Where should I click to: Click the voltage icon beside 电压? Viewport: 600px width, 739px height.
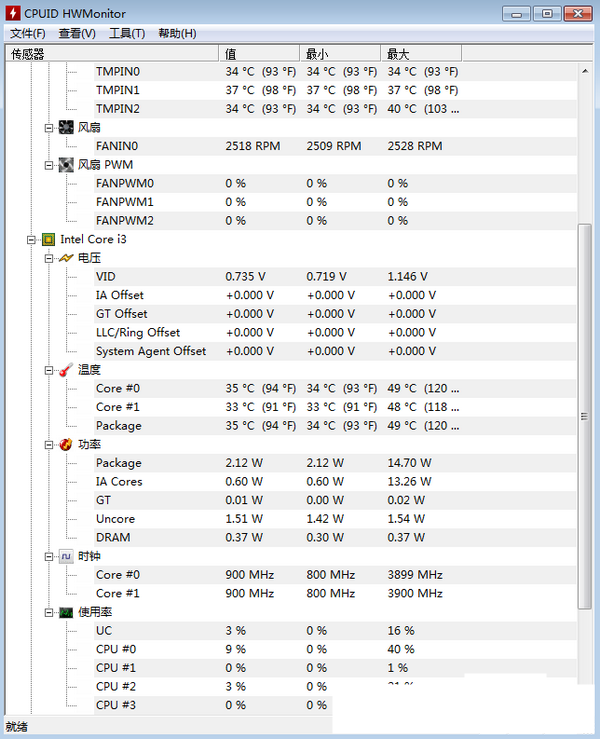(x=66, y=258)
